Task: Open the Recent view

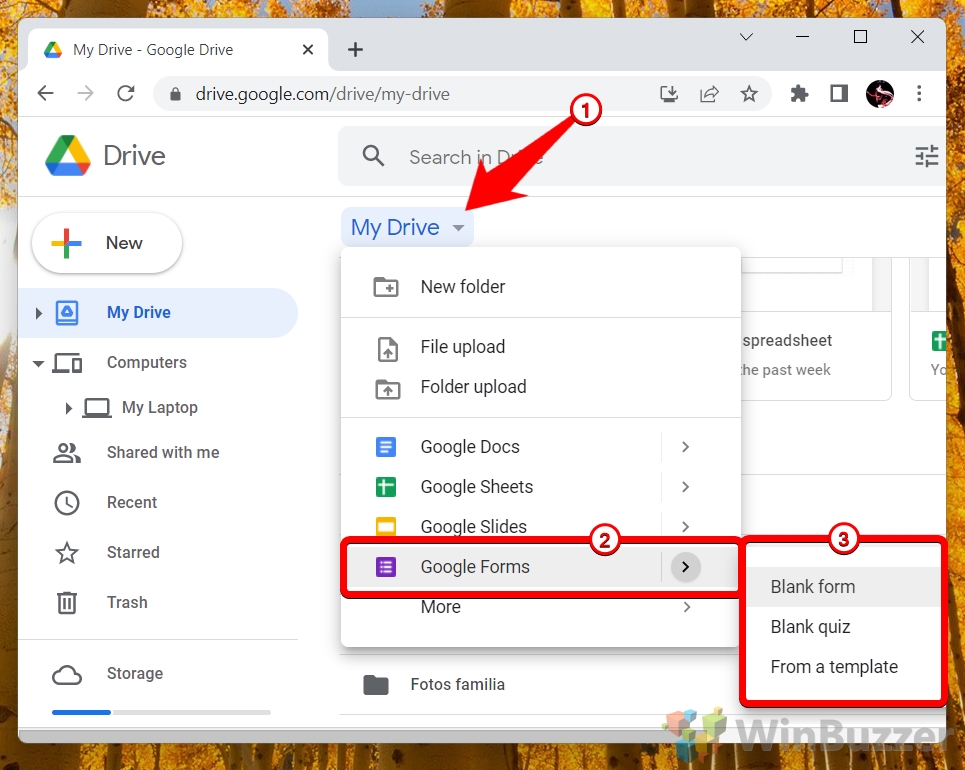Action: pyautogui.click(x=132, y=502)
